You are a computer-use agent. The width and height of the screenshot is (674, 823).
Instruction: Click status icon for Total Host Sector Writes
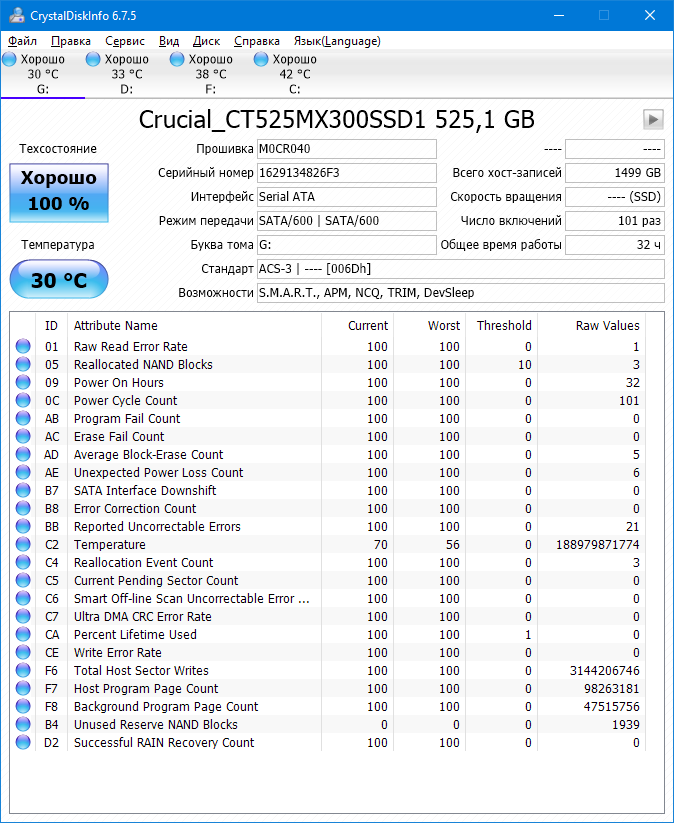point(23,670)
